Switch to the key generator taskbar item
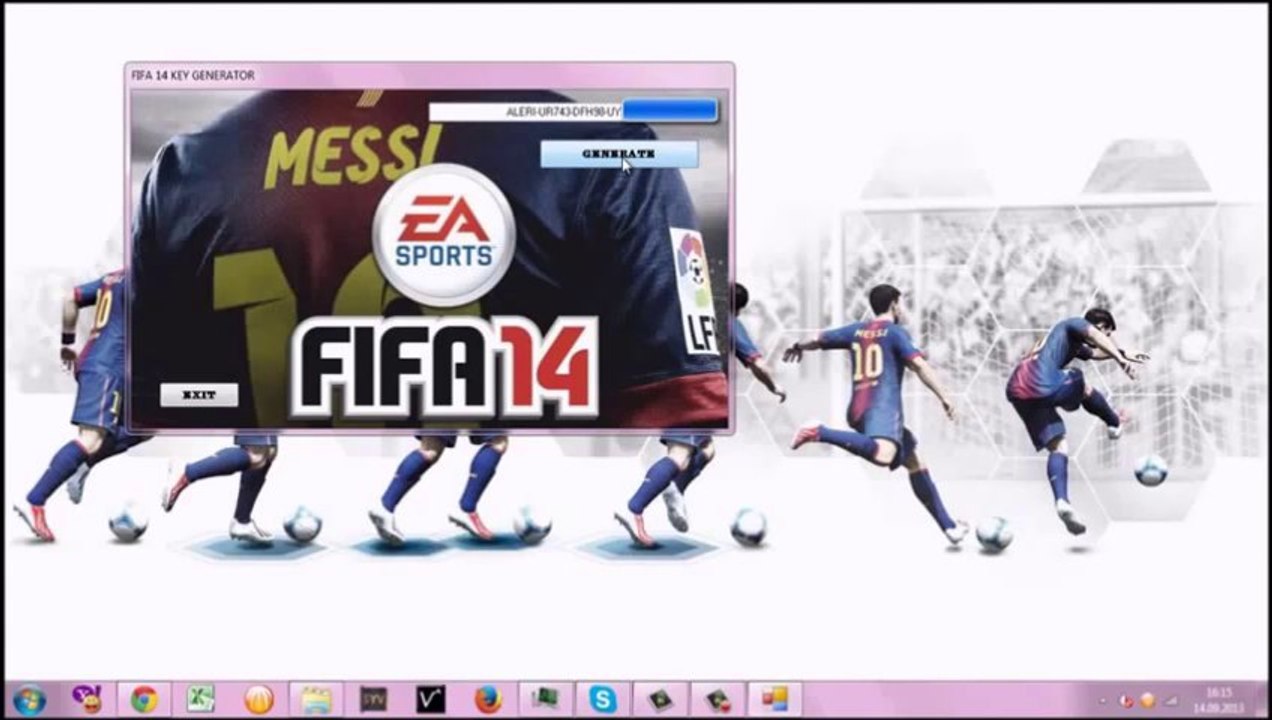The image size is (1272, 720). click(x=775, y=699)
